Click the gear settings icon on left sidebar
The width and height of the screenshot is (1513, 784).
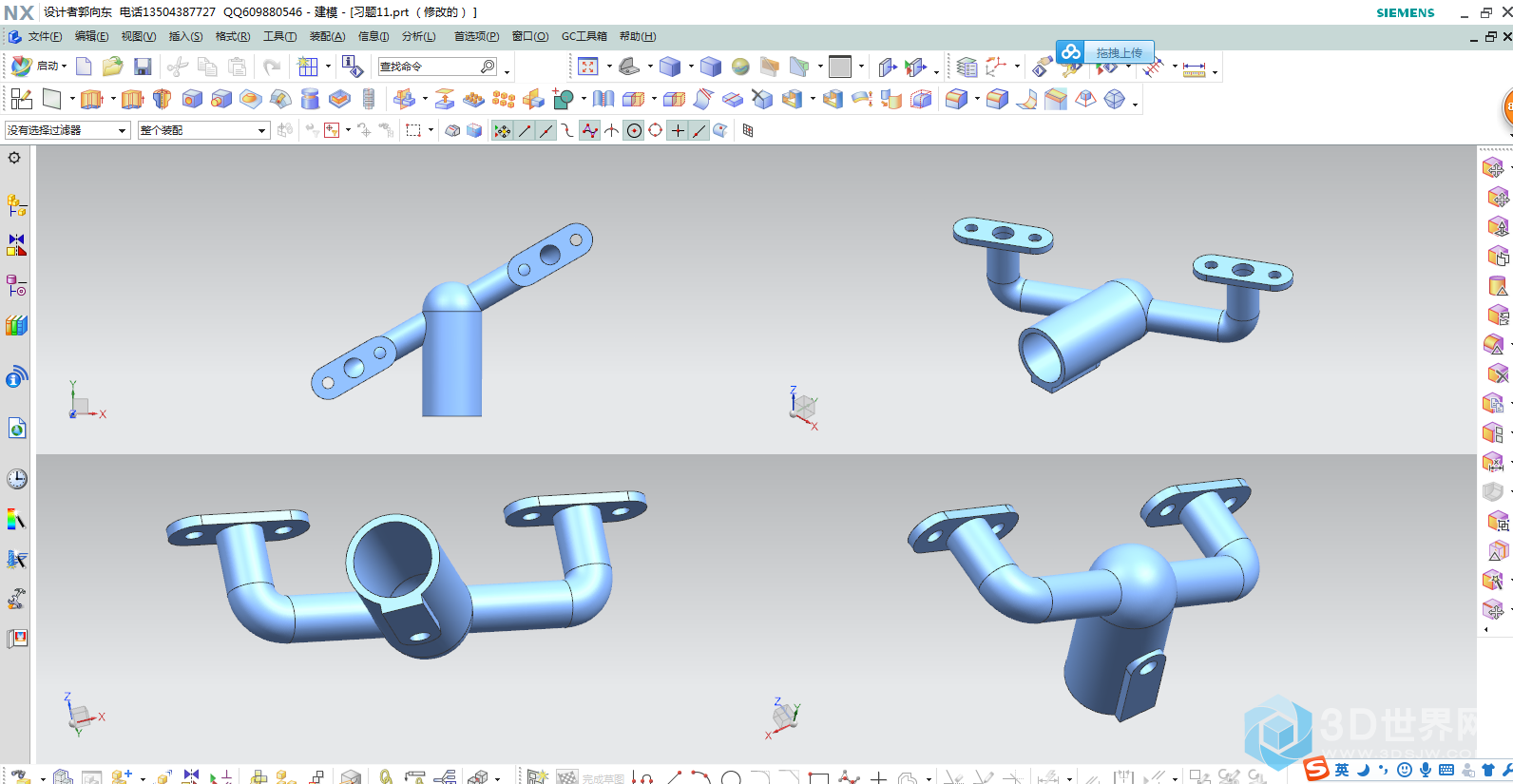point(14,158)
